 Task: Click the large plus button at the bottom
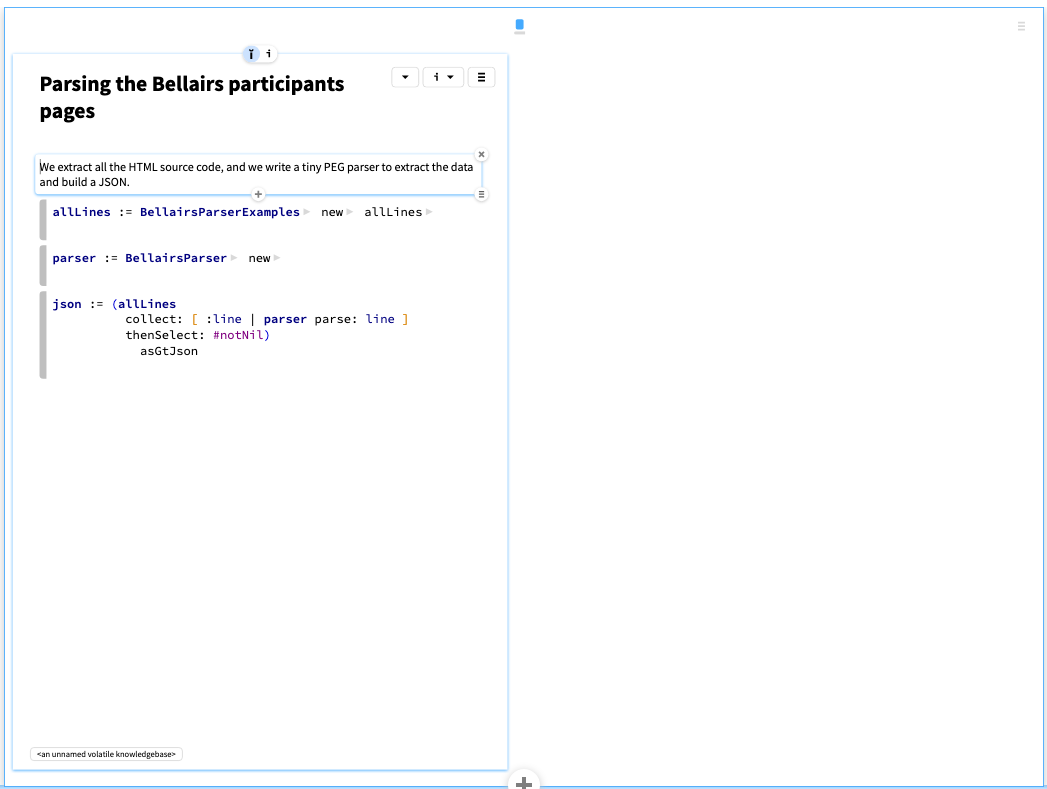tap(523, 782)
